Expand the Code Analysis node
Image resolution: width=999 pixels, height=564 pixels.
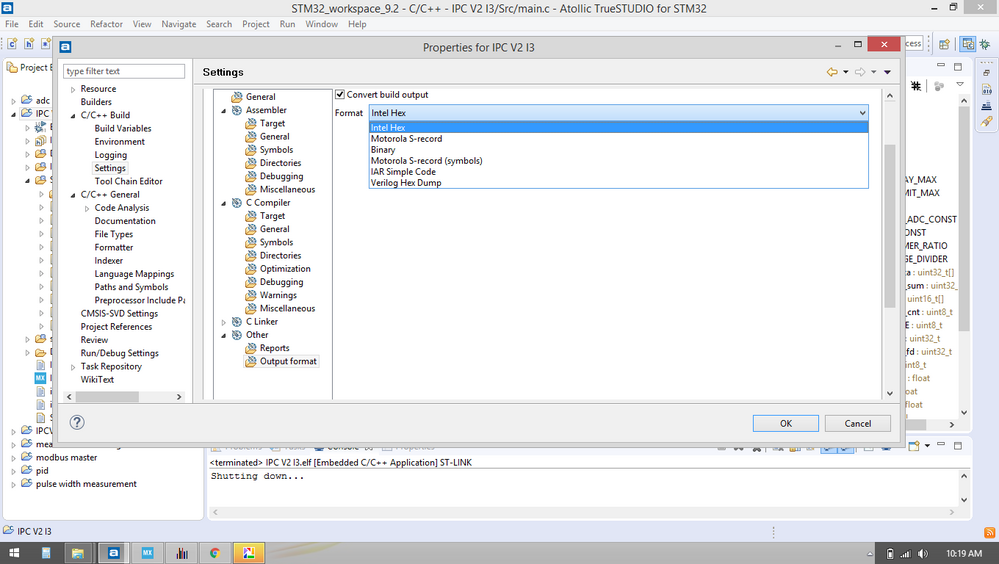pyautogui.click(x=87, y=208)
